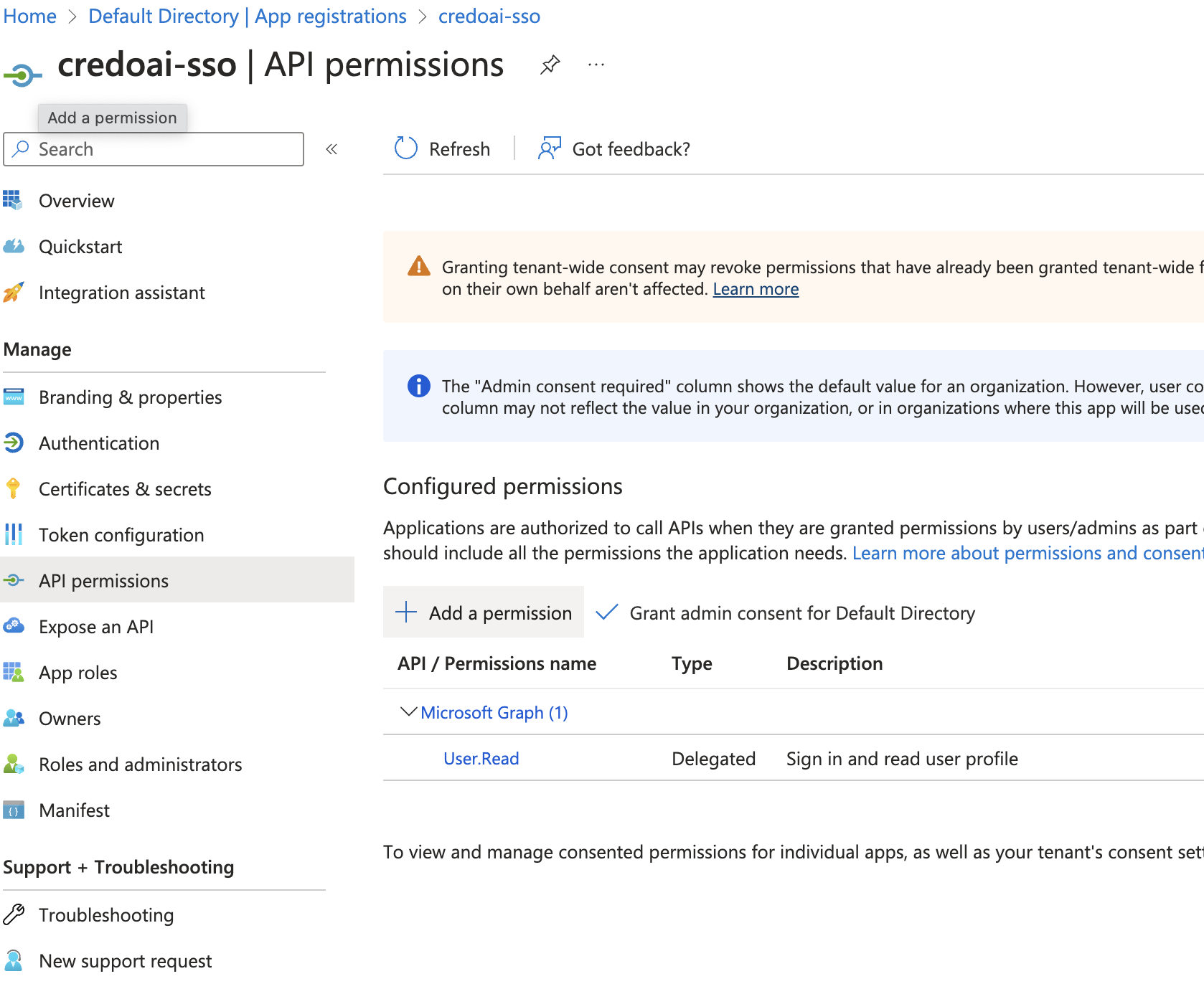Click the credoai-sso breadcrumb

point(489,16)
